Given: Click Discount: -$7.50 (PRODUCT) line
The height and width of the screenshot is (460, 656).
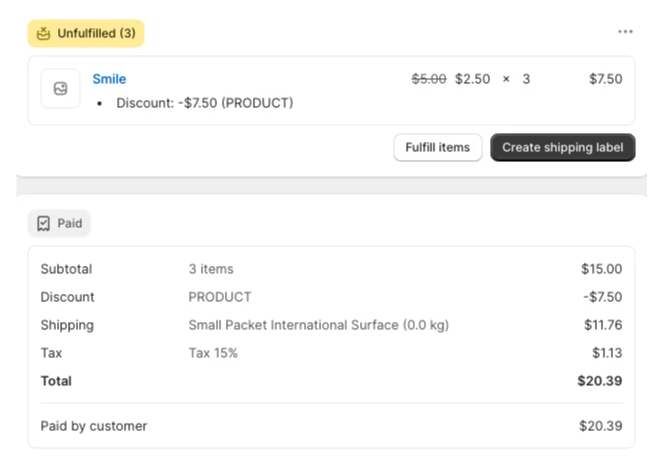Looking at the screenshot, I should 205,103.
